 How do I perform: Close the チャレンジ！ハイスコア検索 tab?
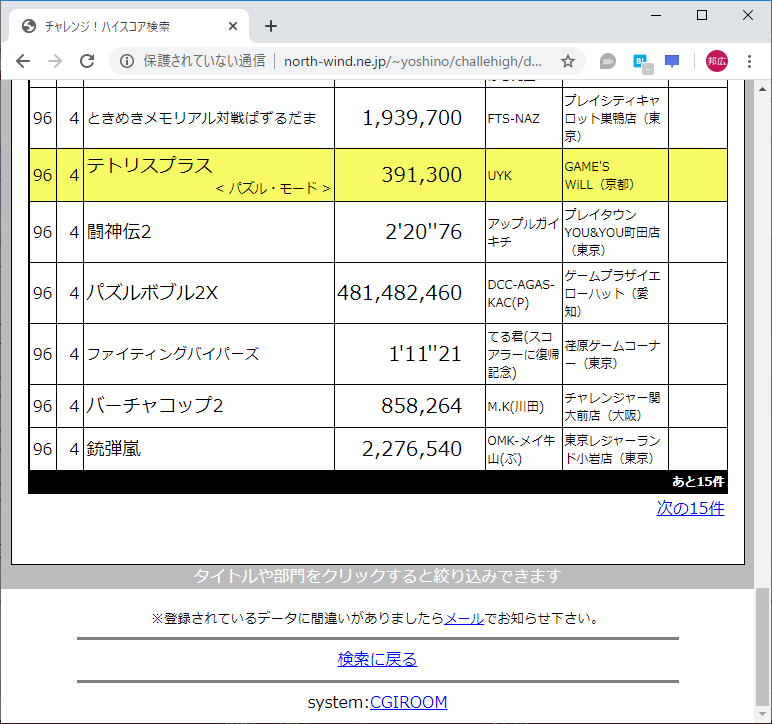233,26
